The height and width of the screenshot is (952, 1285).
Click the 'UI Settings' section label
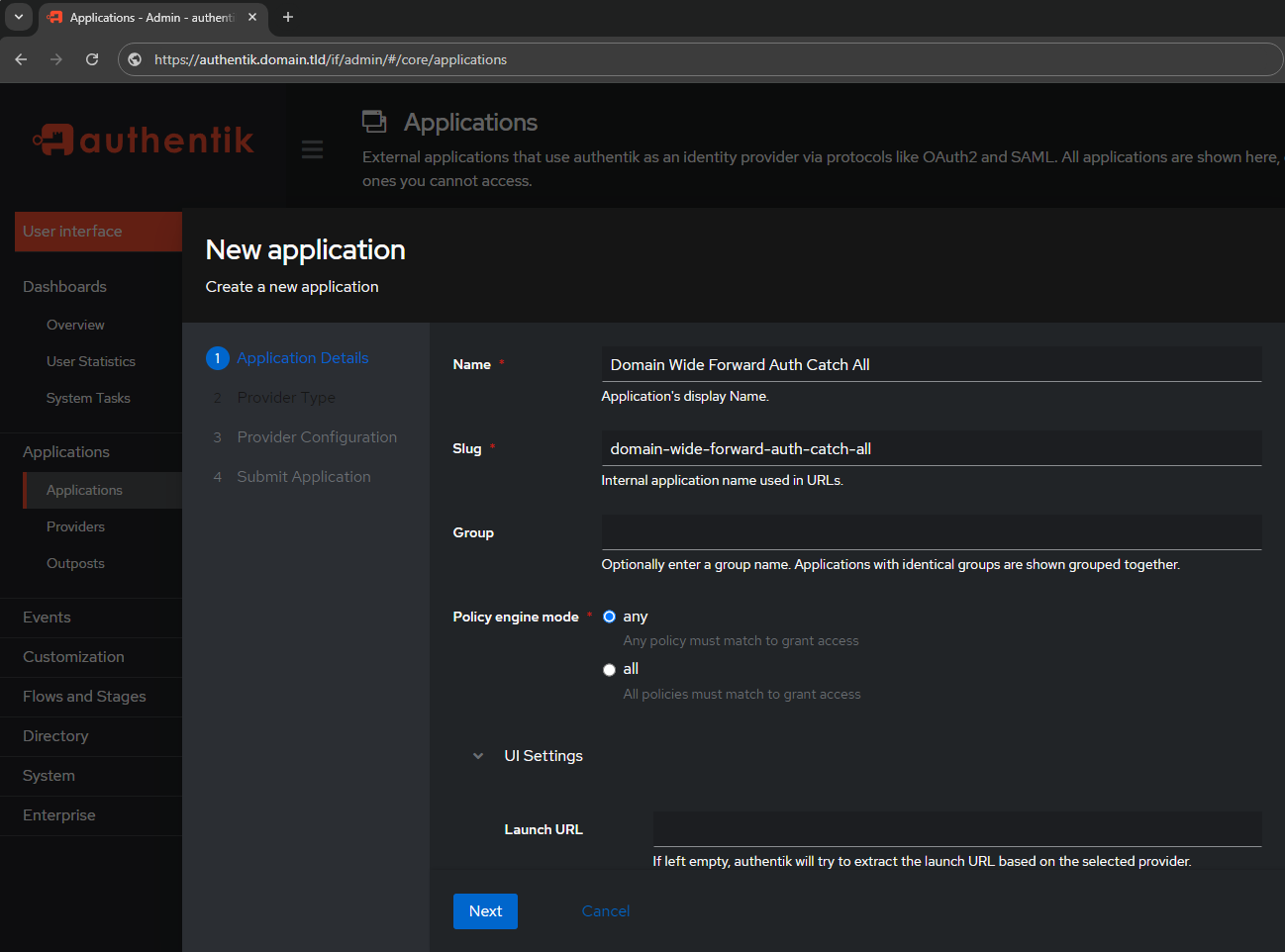(544, 756)
